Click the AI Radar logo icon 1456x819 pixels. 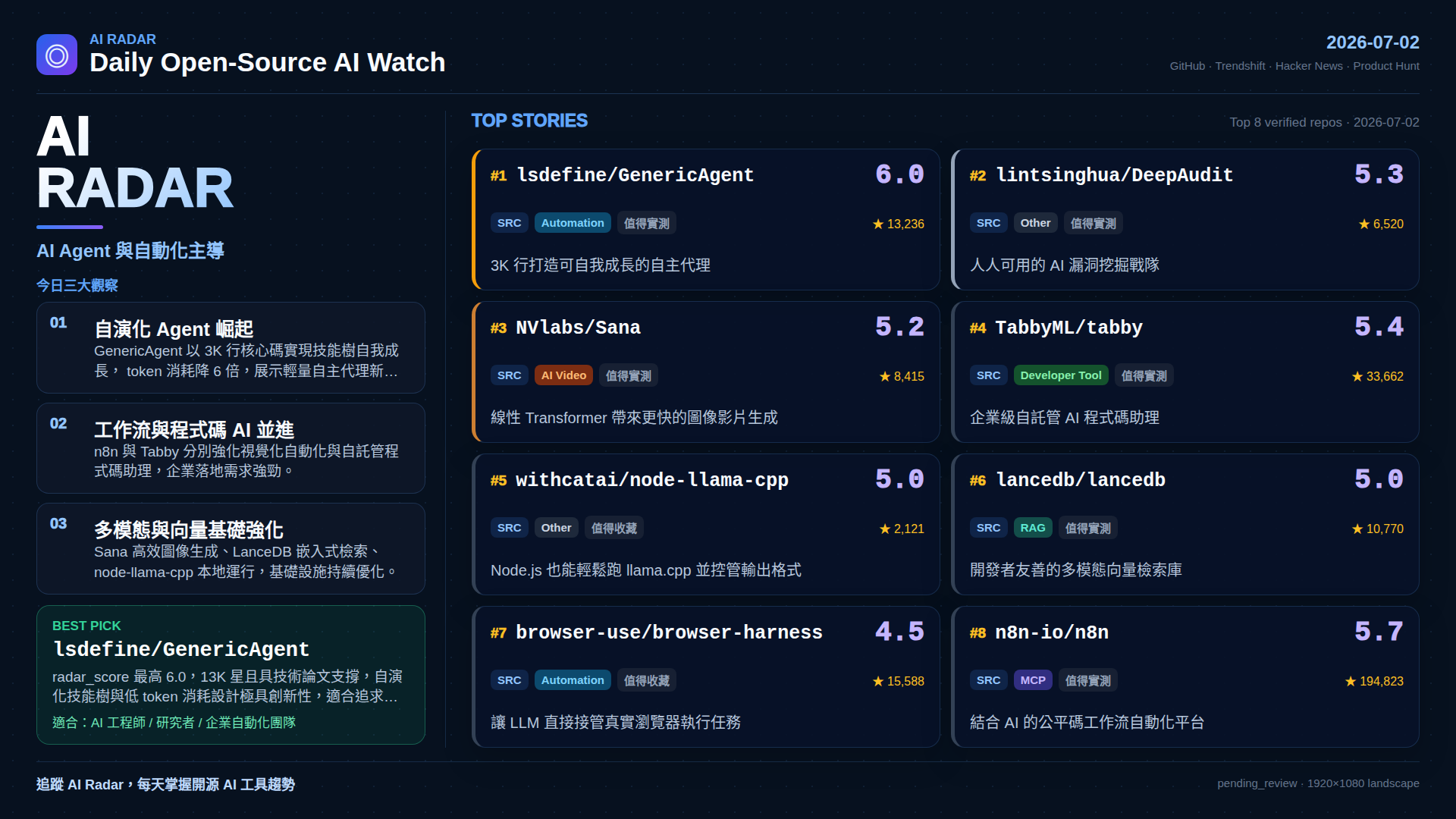click(x=57, y=55)
